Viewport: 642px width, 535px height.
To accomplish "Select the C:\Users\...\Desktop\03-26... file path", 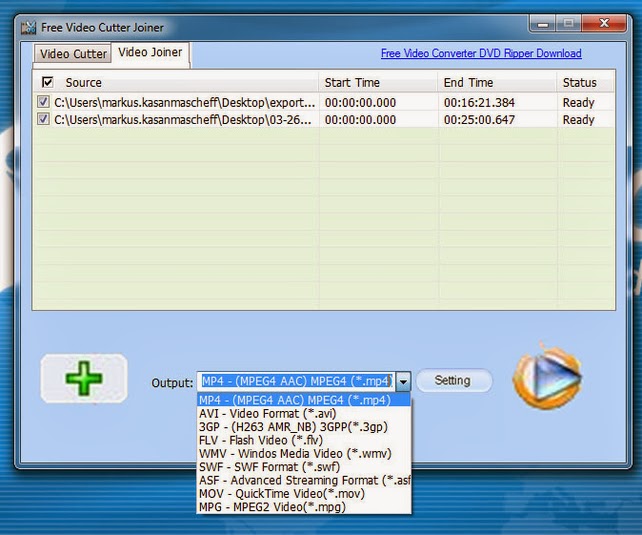I will (x=183, y=120).
